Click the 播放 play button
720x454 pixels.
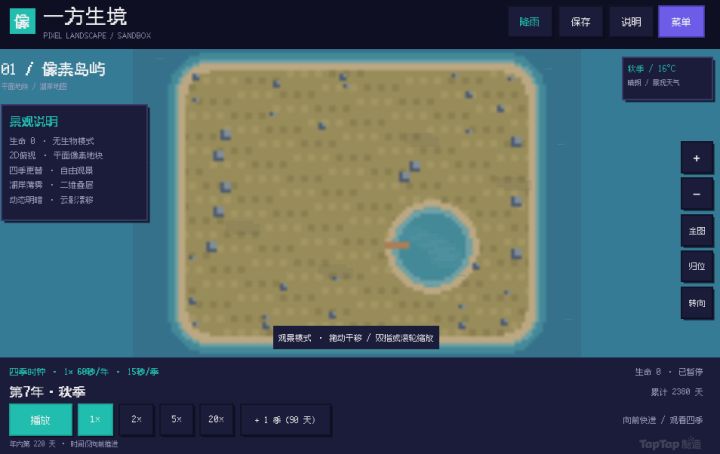(x=40, y=420)
